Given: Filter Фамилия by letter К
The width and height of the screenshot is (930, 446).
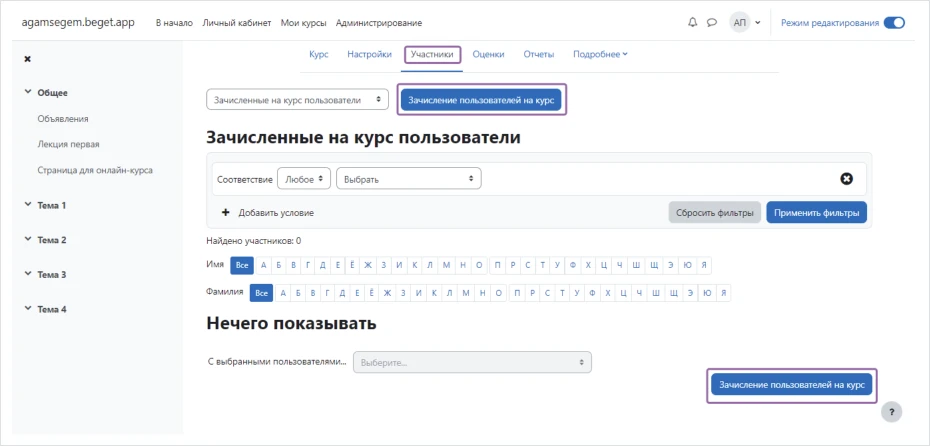Looking at the screenshot, I should click(x=434, y=292).
